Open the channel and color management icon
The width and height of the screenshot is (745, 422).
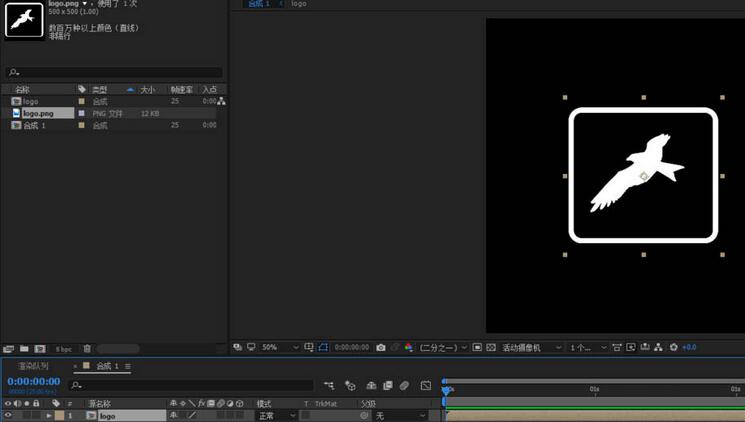[408, 347]
